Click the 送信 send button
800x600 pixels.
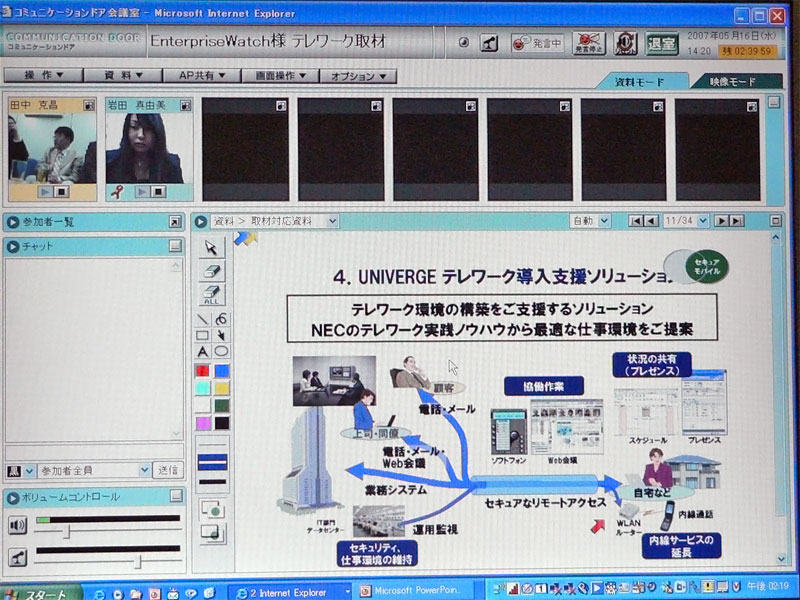pos(168,470)
